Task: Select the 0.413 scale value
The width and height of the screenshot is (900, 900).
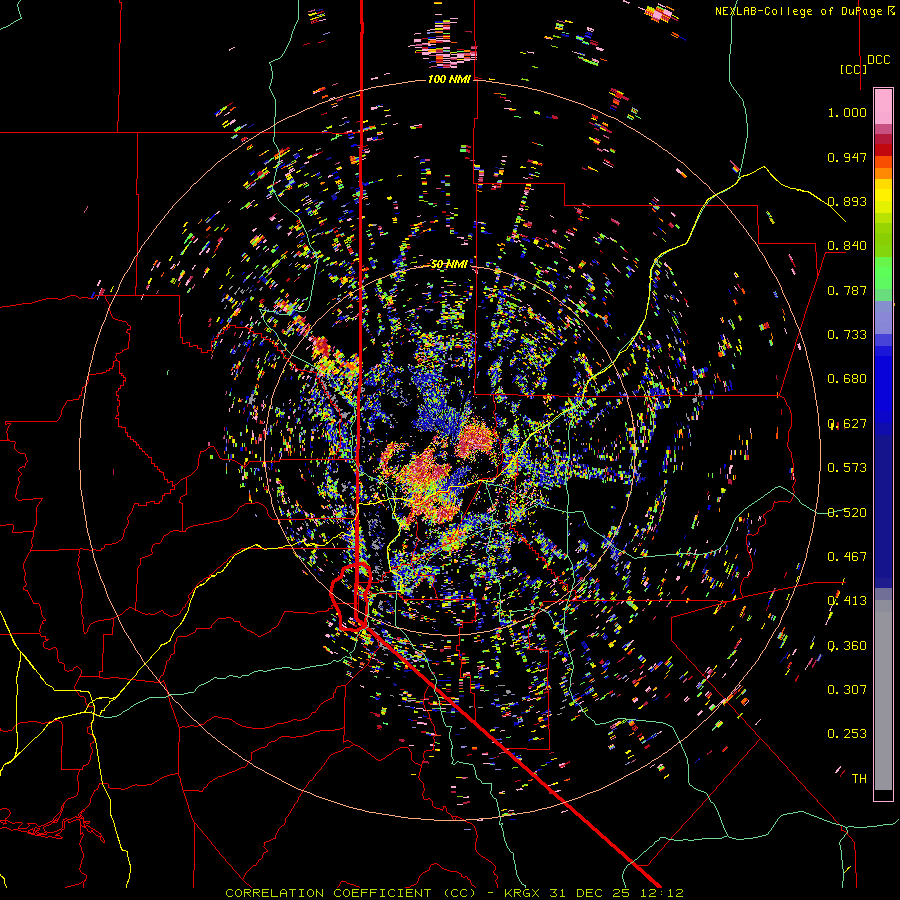Action: coord(847,601)
